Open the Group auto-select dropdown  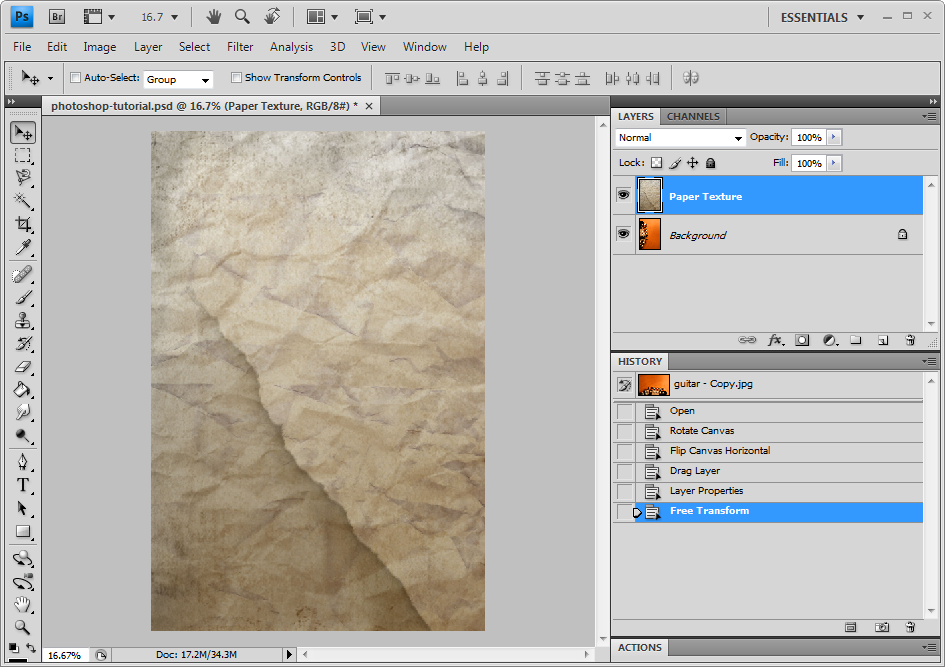tap(179, 79)
